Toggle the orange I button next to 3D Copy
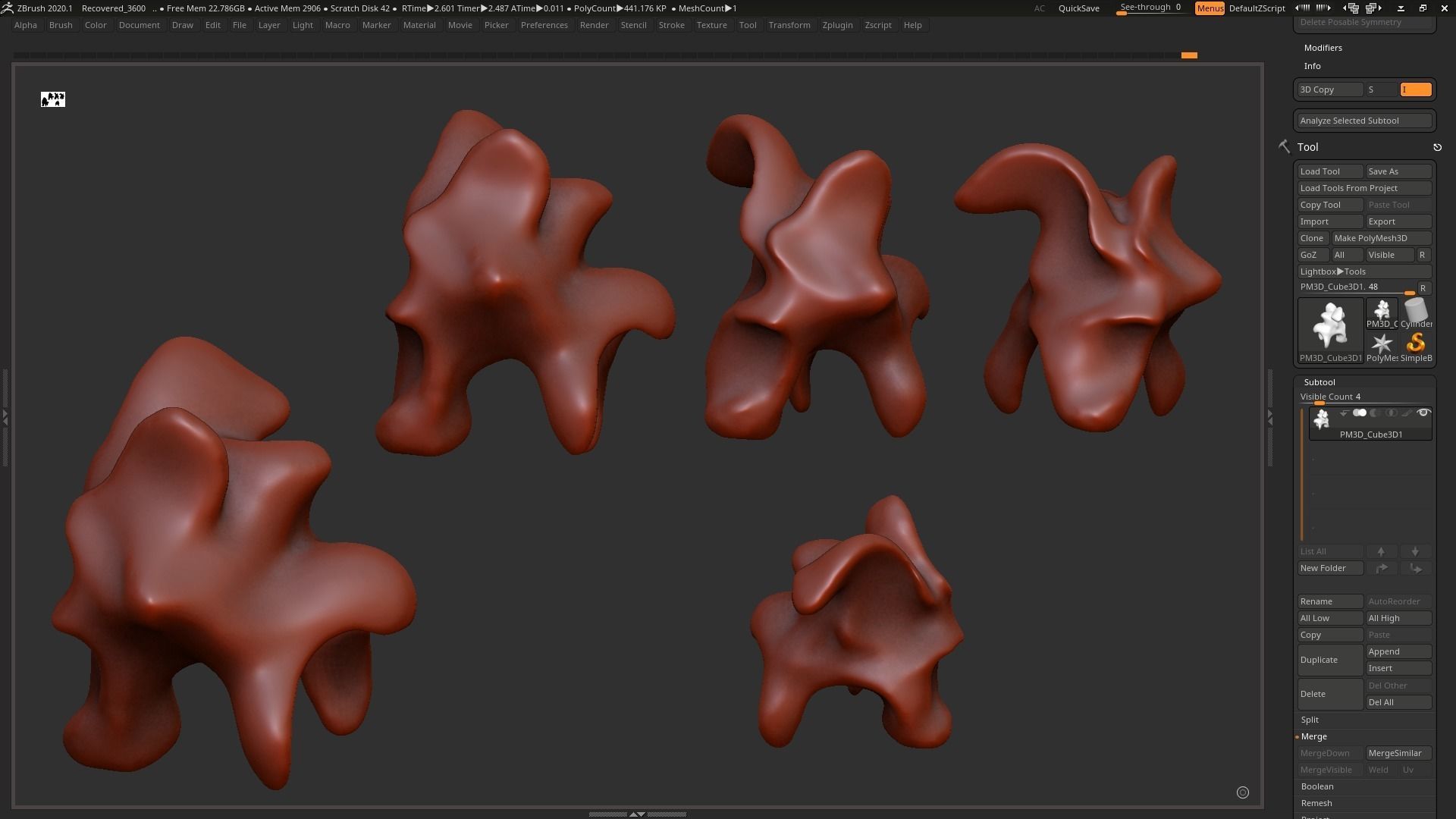This screenshot has height=819, width=1456. click(1416, 89)
